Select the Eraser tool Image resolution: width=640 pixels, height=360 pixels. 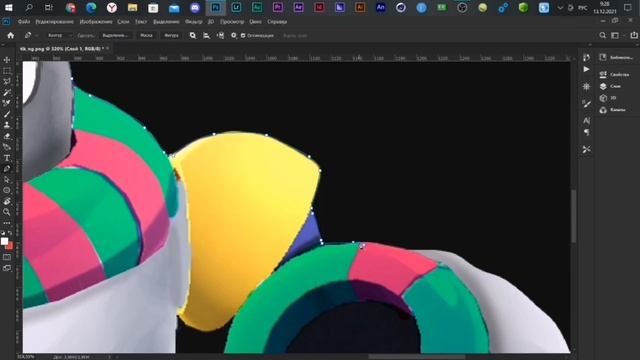click(x=7, y=136)
